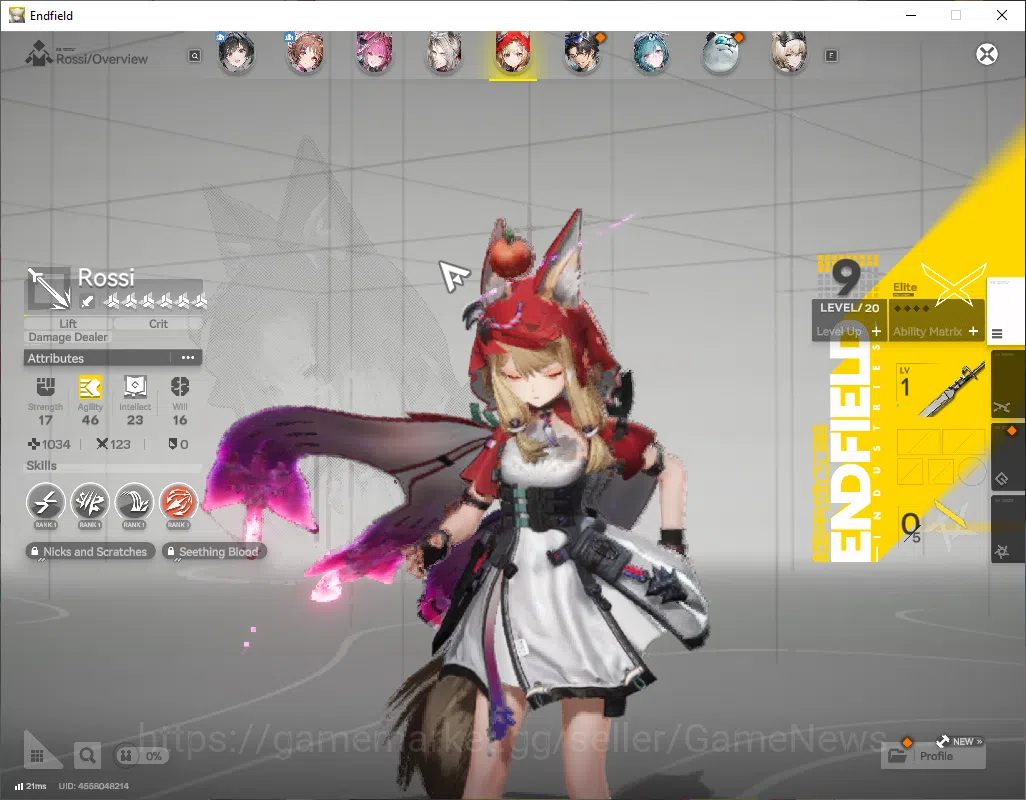Image resolution: width=1026 pixels, height=800 pixels.
Task: Click the E next-operator key icon
Action: click(x=831, y=56)
